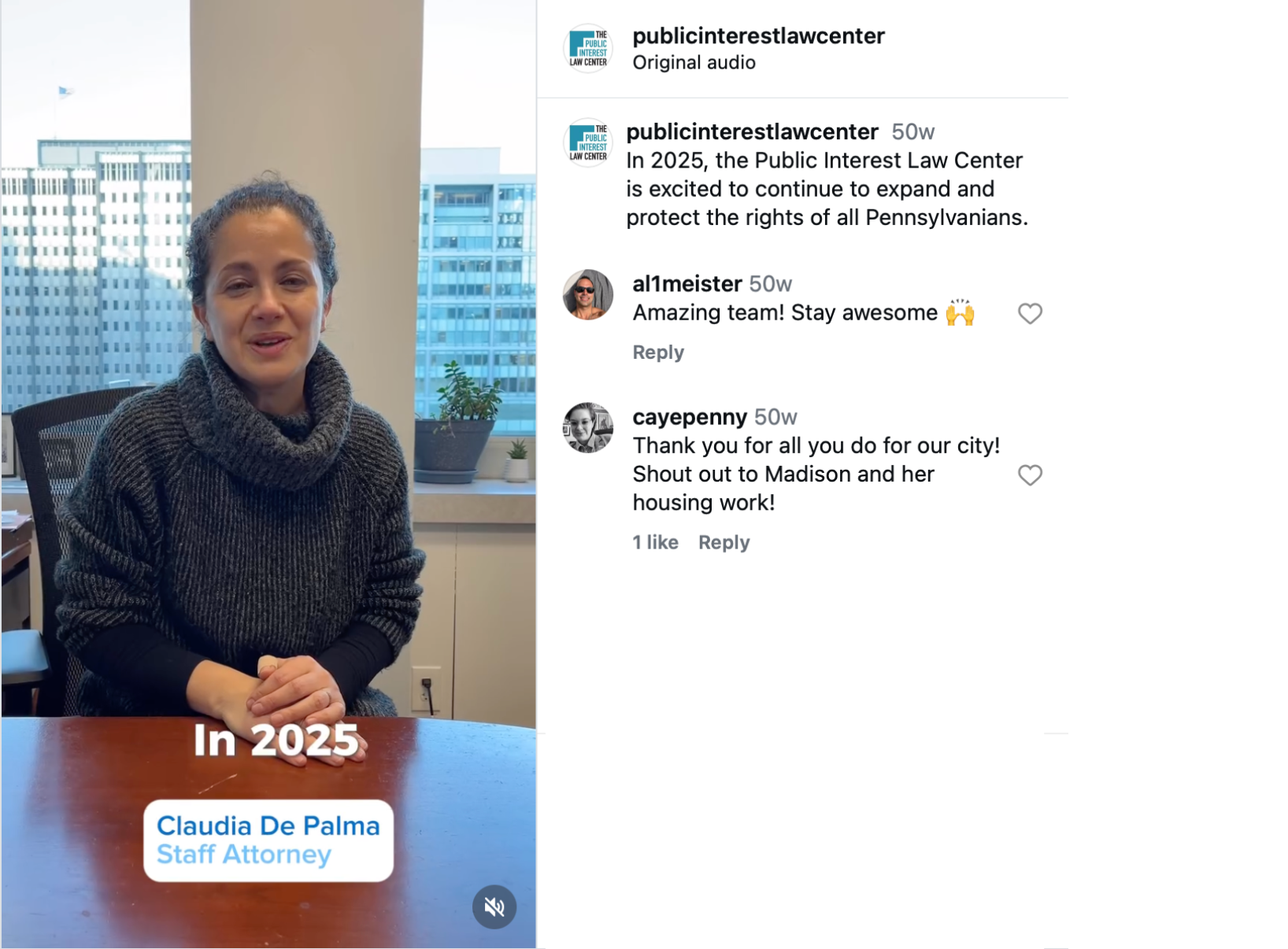Image resolution: width=1288 pixels, height=949 pixels.
Task: Click the 50w timestamp on al1meister's comment
Action: (x=770, y=283)
